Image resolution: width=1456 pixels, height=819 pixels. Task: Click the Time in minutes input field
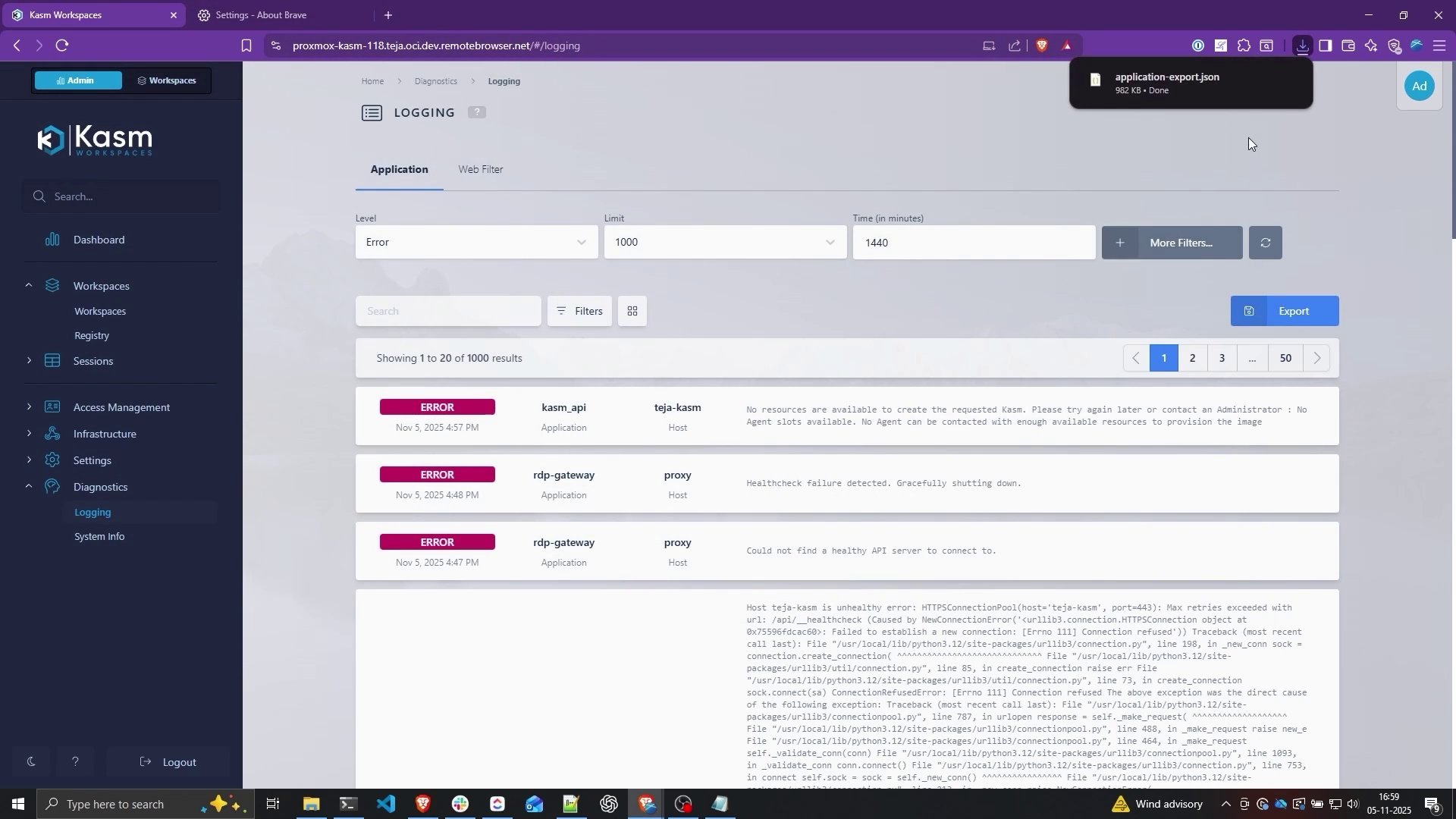(973, 243)
